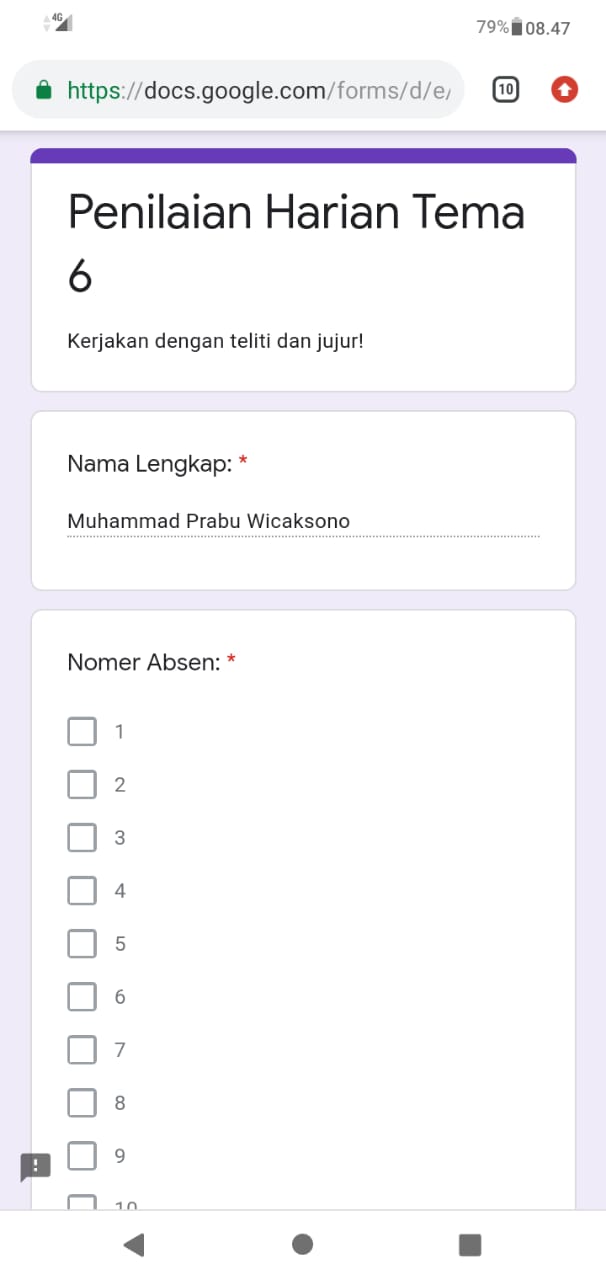Viewport: 606px width, 1280px height.
Task: Tap the red update arrow icon
Action: point(565,90)
